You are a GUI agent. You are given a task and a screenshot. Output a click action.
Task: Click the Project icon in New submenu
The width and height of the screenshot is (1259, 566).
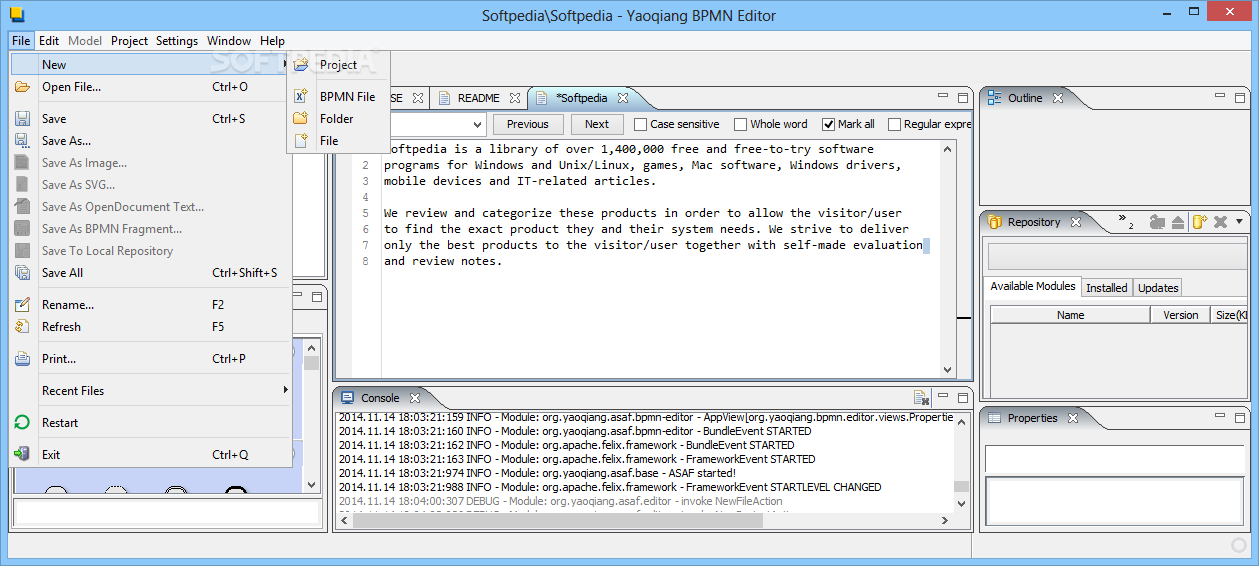300,65
